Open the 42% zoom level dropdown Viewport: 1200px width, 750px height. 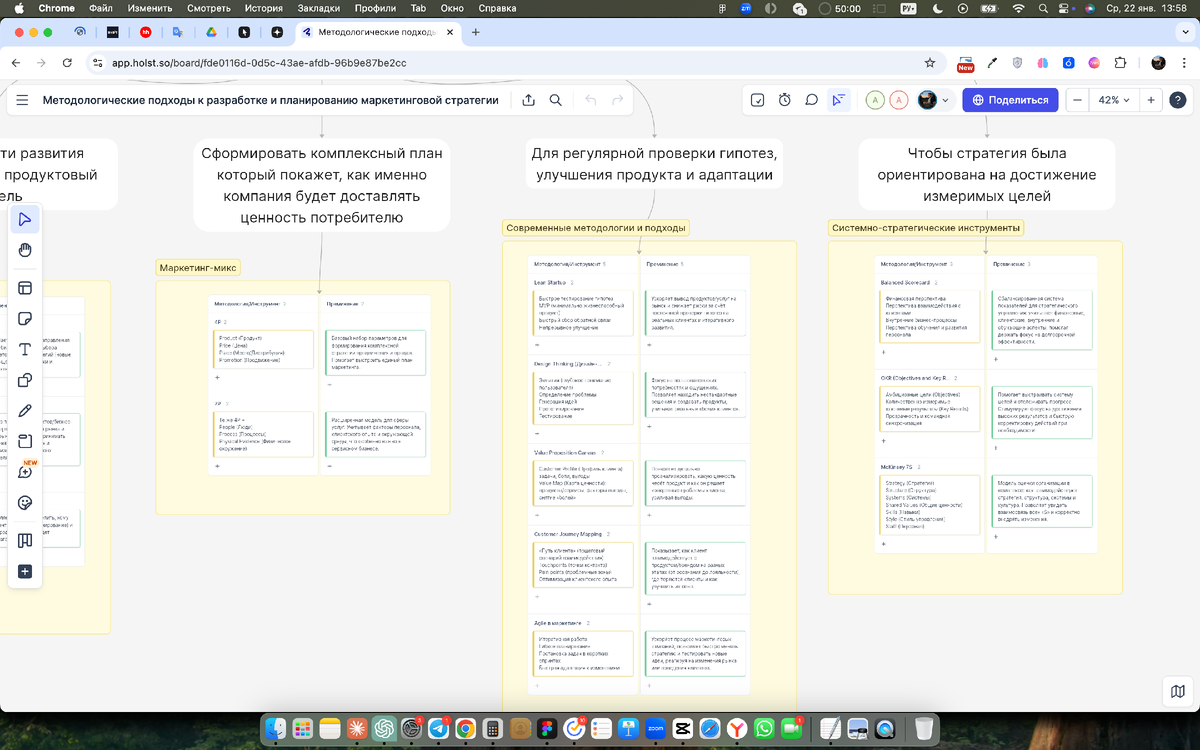pyautogui.click(x=1114, y=100)
